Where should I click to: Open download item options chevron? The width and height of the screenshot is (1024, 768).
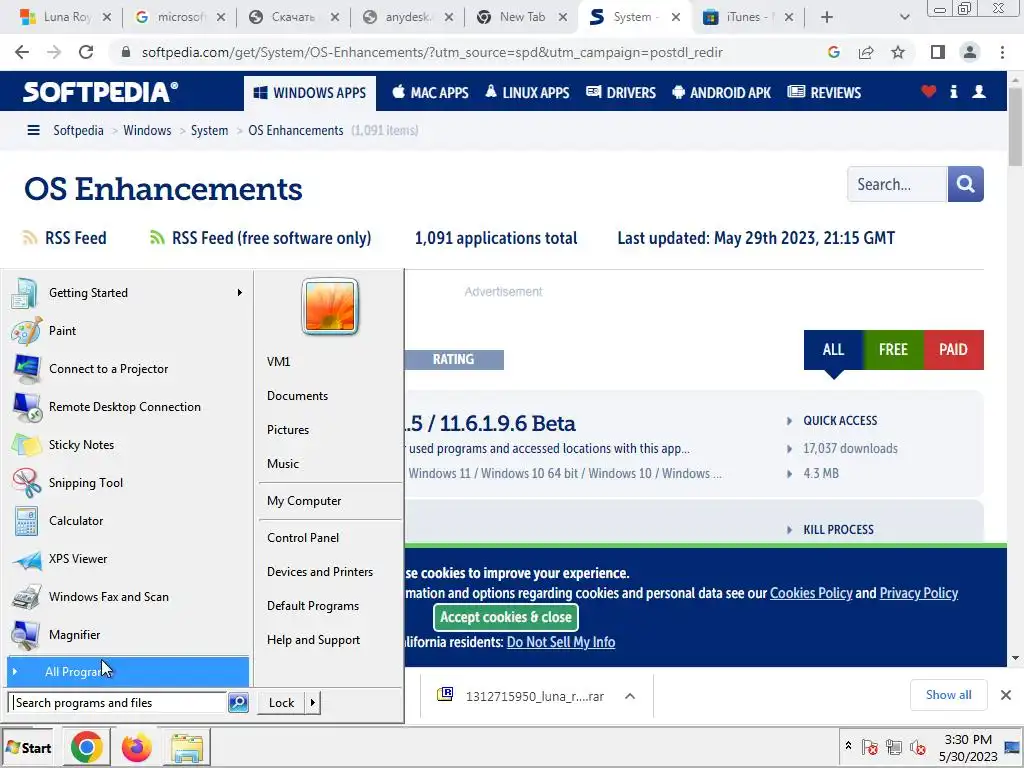tap(630, 696)
